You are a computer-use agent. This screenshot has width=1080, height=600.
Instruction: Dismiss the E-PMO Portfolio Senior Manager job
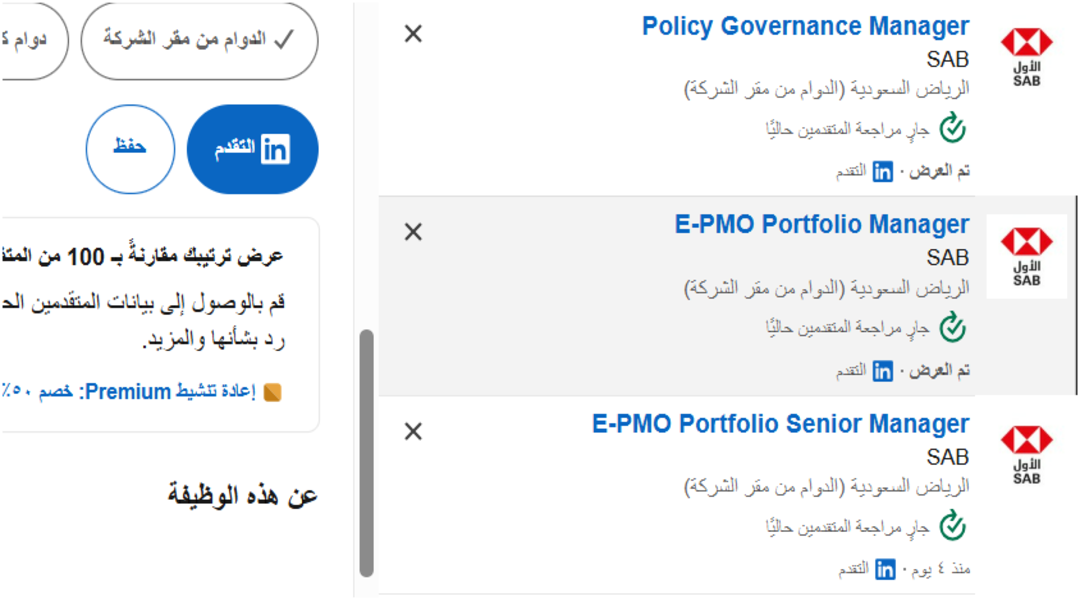point(413,432)
